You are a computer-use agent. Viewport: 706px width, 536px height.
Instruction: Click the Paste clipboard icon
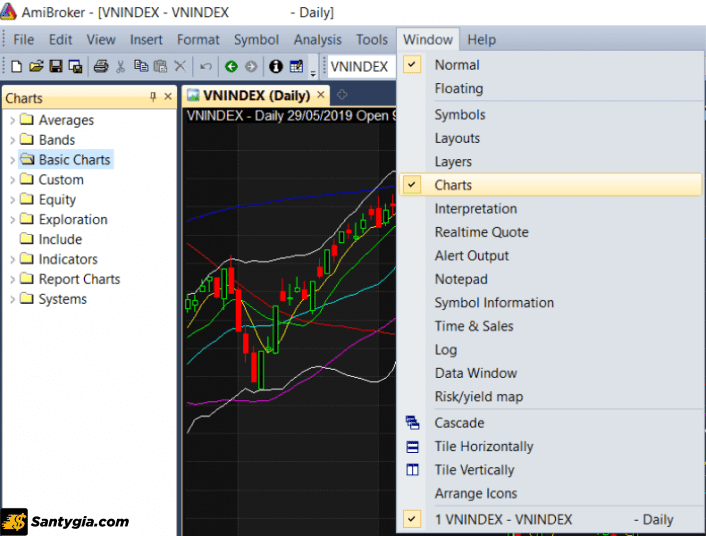tap(160, 67)
